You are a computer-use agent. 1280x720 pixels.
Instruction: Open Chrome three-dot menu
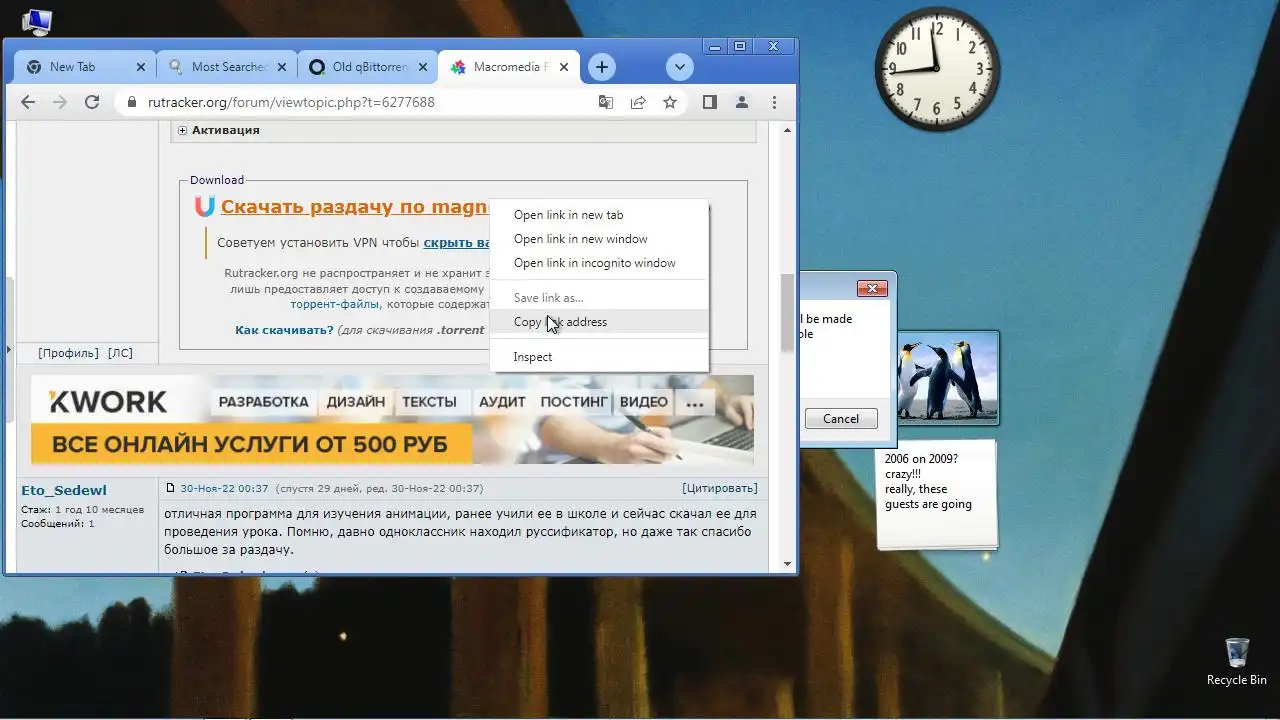(x=774, y=102)
